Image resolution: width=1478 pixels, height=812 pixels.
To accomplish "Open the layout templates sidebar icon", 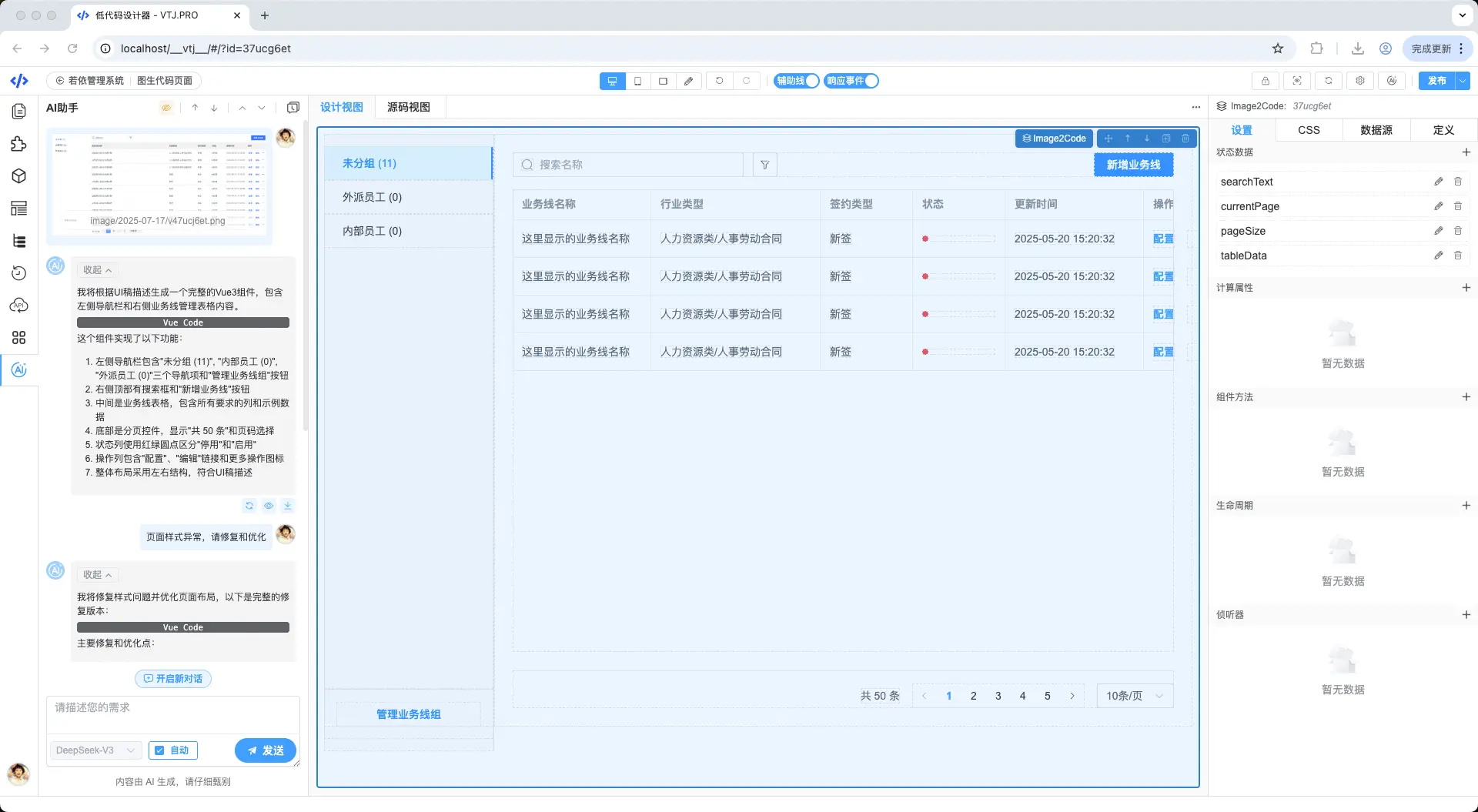I will pyautogui.click(x=19, y=209).
